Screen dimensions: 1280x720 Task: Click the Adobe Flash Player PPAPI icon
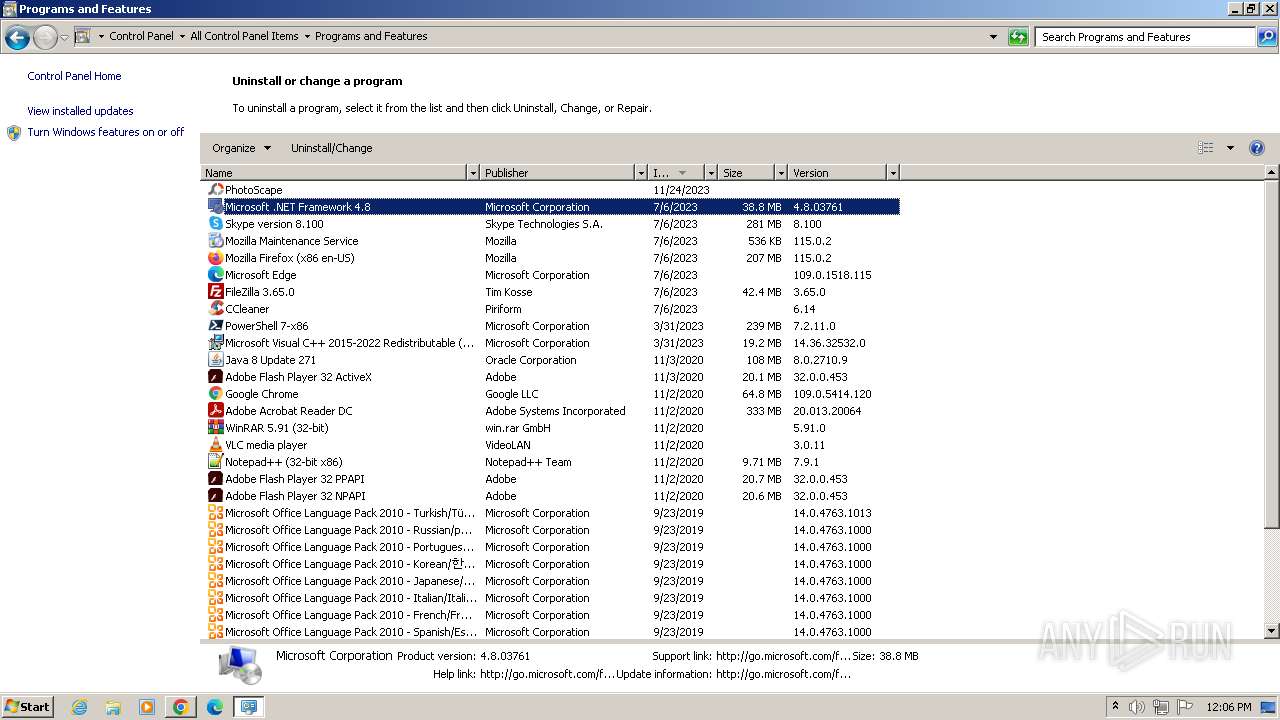[215, 479]
